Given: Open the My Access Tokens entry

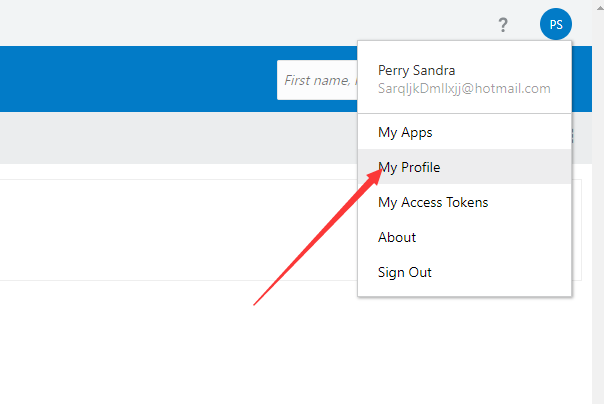Looking at the screenshot, I should (x=432, y=202).
